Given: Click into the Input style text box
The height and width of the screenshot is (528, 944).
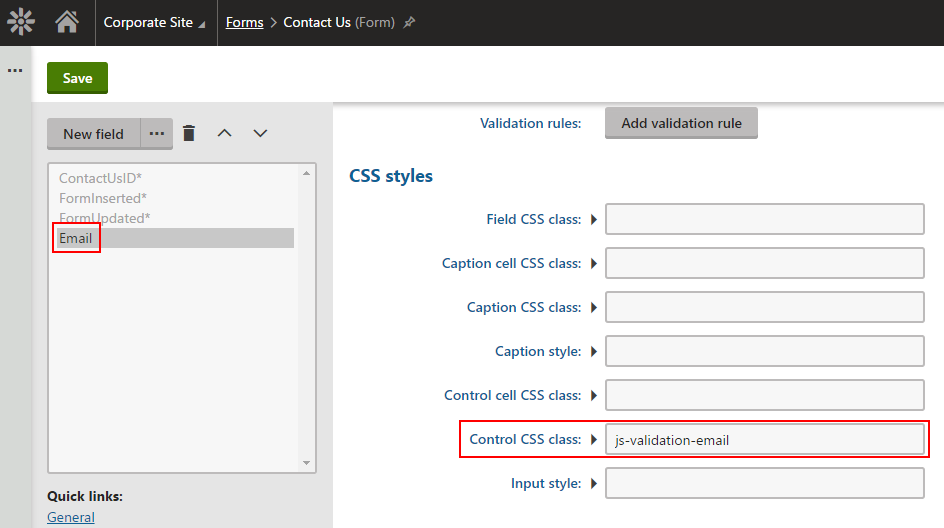Looking at the screenshot, I should pyautogui.click(x=764, y=483).
